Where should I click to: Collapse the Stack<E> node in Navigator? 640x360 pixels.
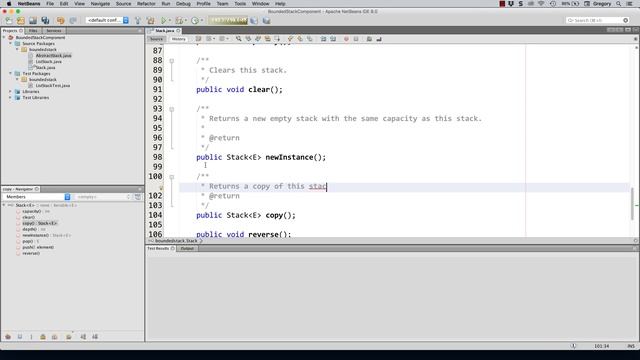point(4,205)
